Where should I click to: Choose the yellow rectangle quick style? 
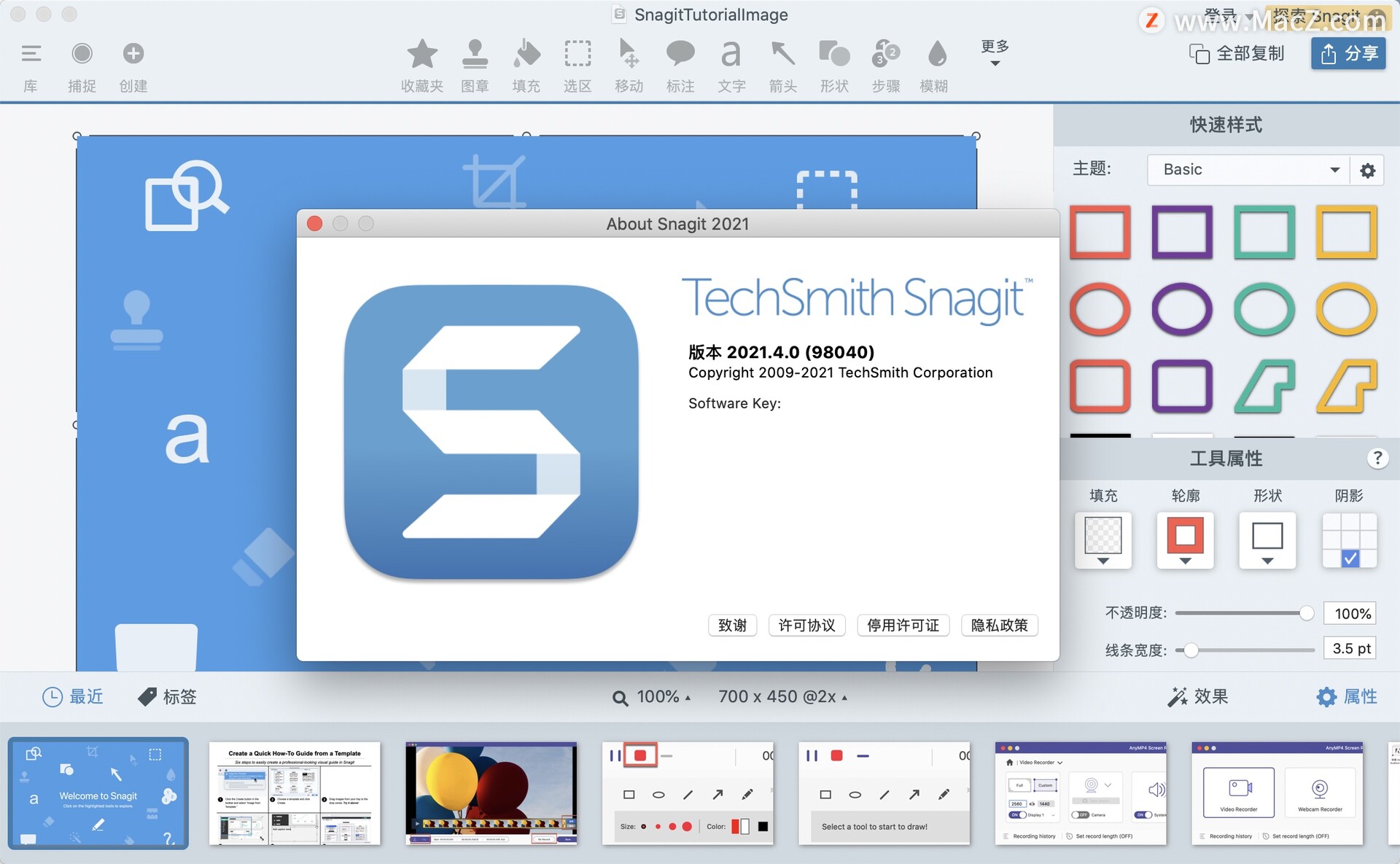(1347, 233)
